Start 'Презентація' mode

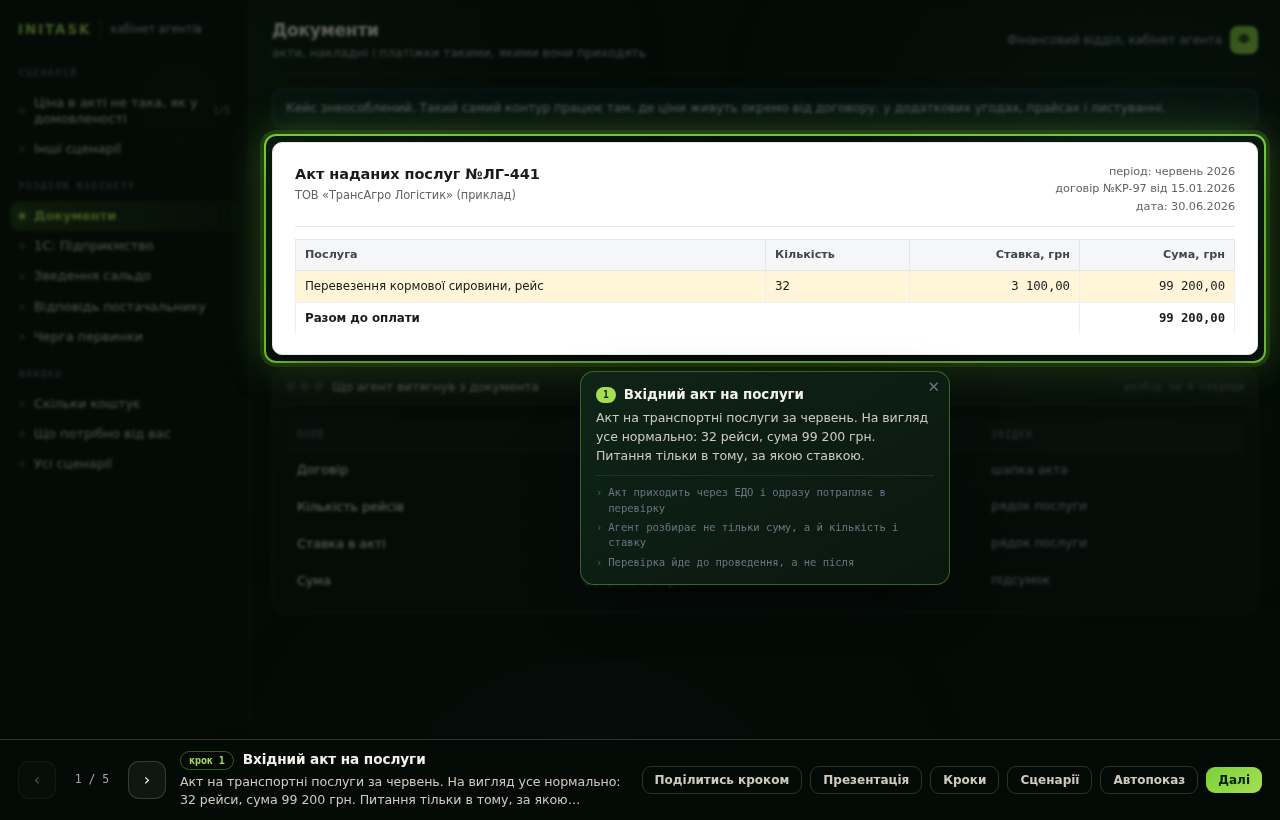[866, 780]
